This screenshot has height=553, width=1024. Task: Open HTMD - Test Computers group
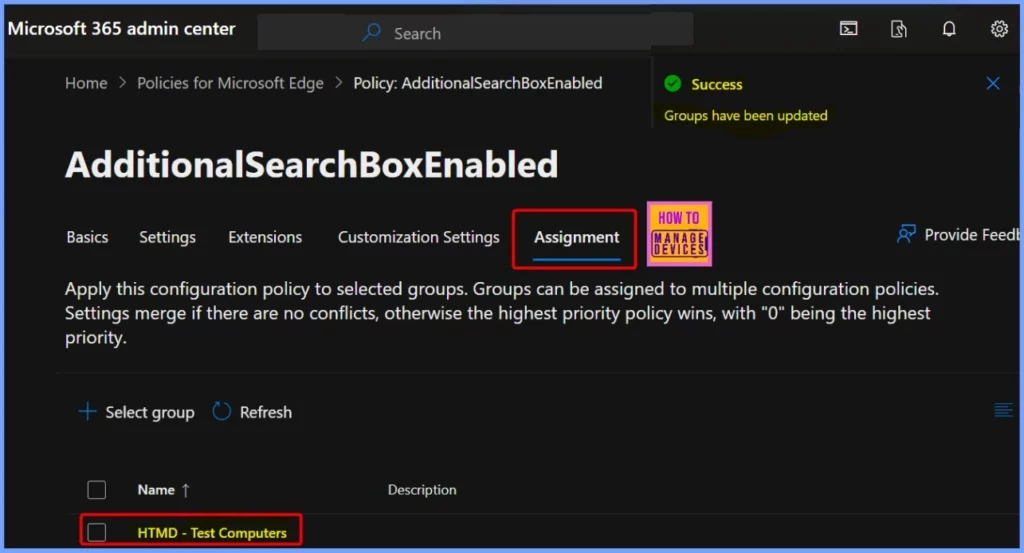212,533
